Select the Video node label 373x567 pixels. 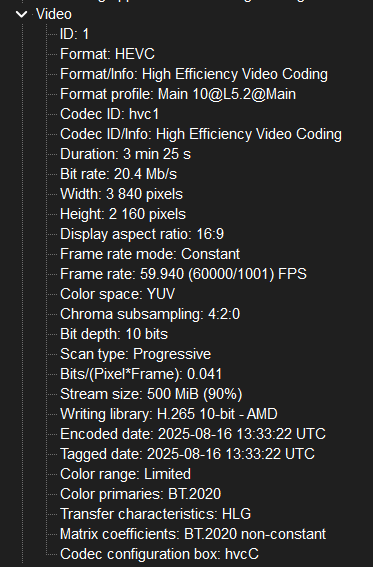pos(54,14)
